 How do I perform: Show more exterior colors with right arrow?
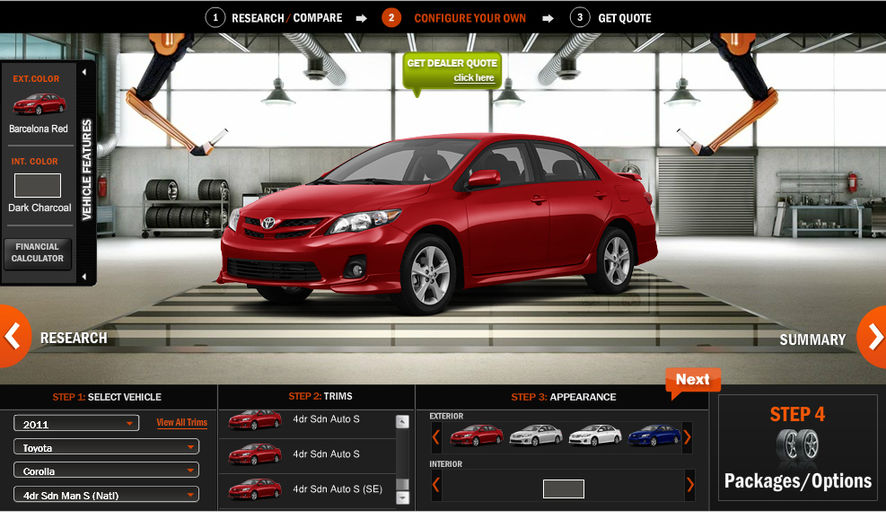[x=687, y=437]
